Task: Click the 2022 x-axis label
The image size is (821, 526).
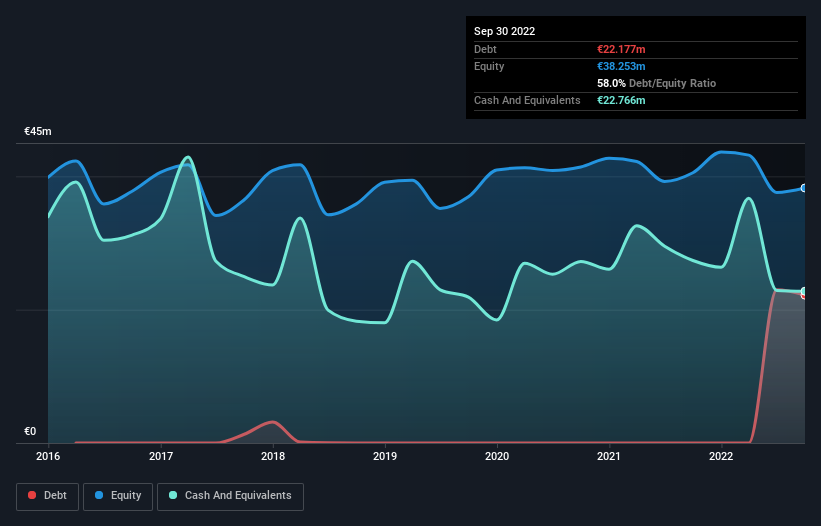Action: pyautogui.click(x=721, y=456)
